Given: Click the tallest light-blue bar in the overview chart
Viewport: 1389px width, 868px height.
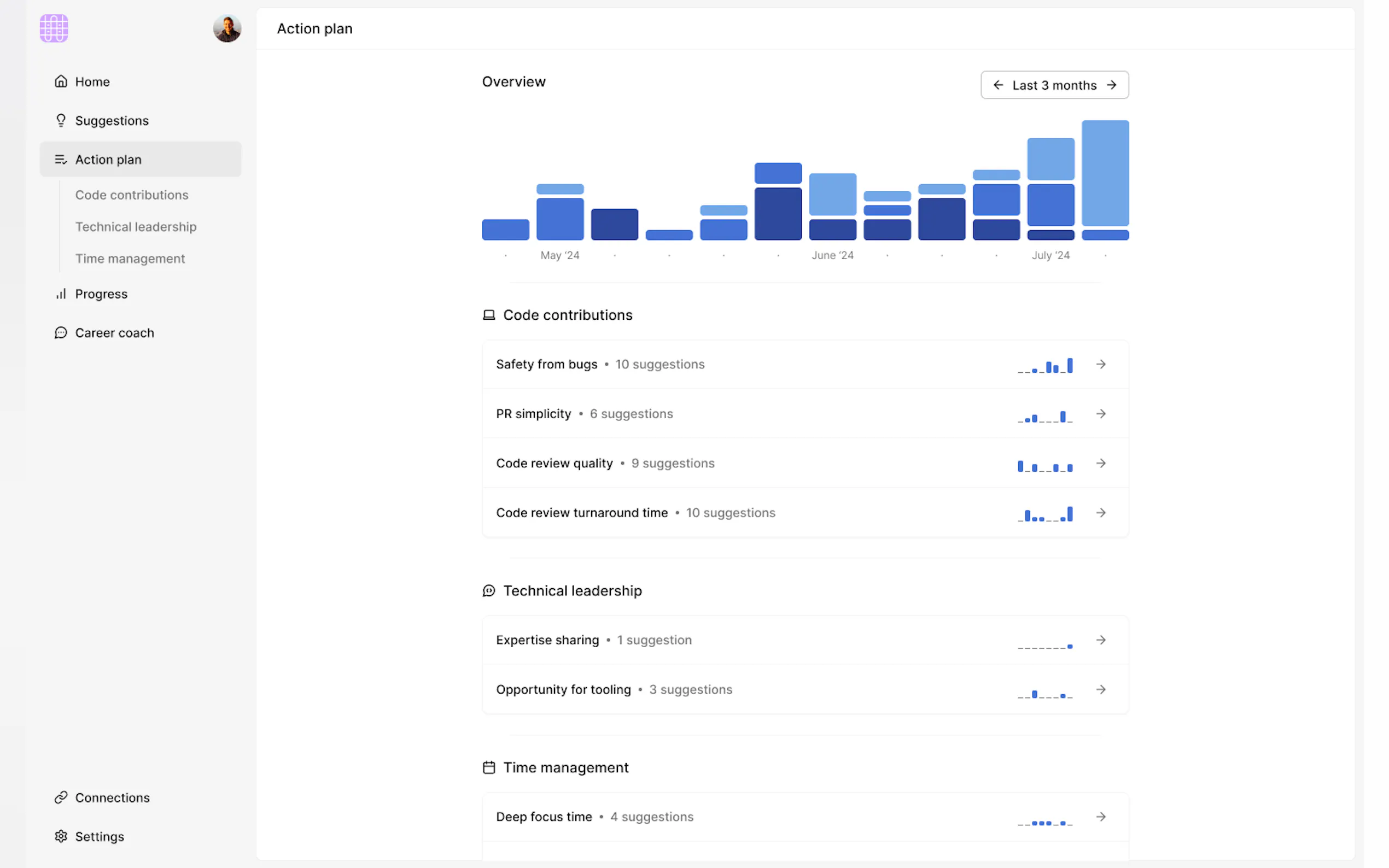Looking at the screenshot, I should [x=1105, y=173].
